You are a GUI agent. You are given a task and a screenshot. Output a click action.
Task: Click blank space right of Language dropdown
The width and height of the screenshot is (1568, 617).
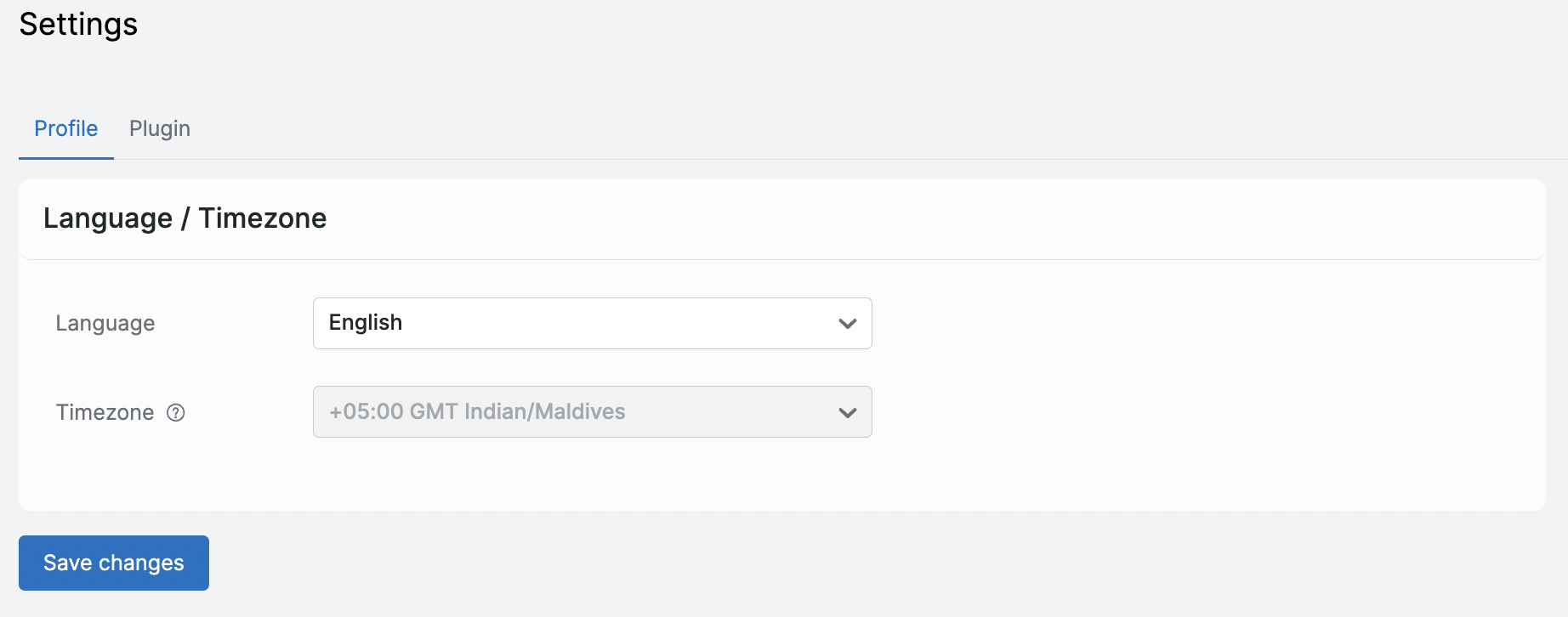(1190, 324)
